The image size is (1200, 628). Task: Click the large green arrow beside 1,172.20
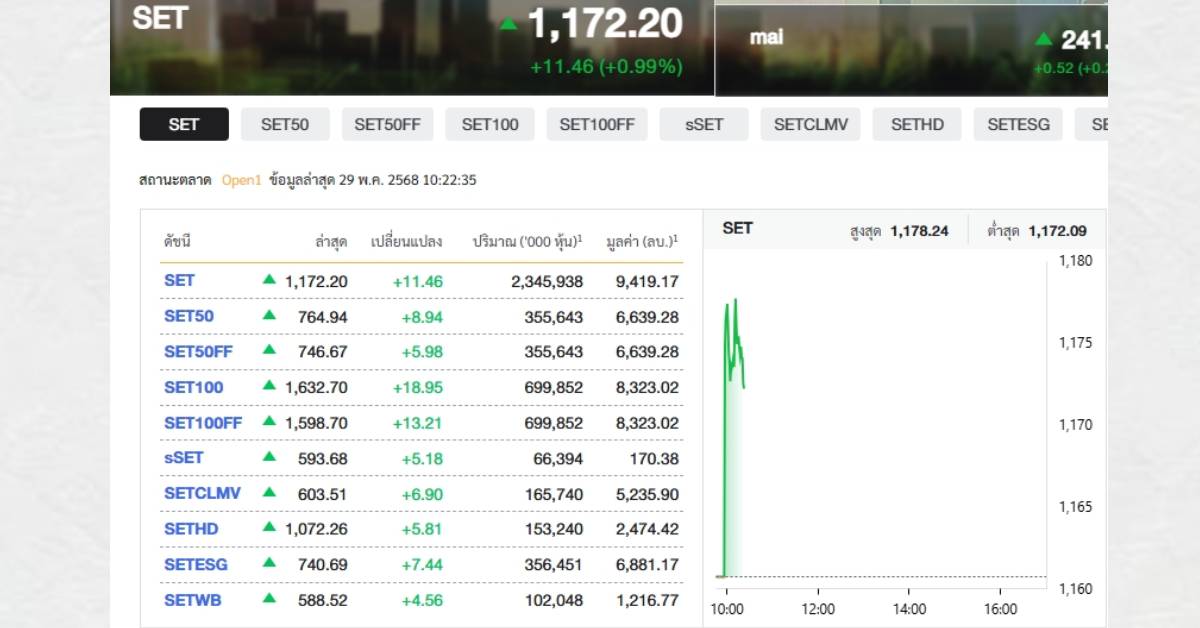509,24
